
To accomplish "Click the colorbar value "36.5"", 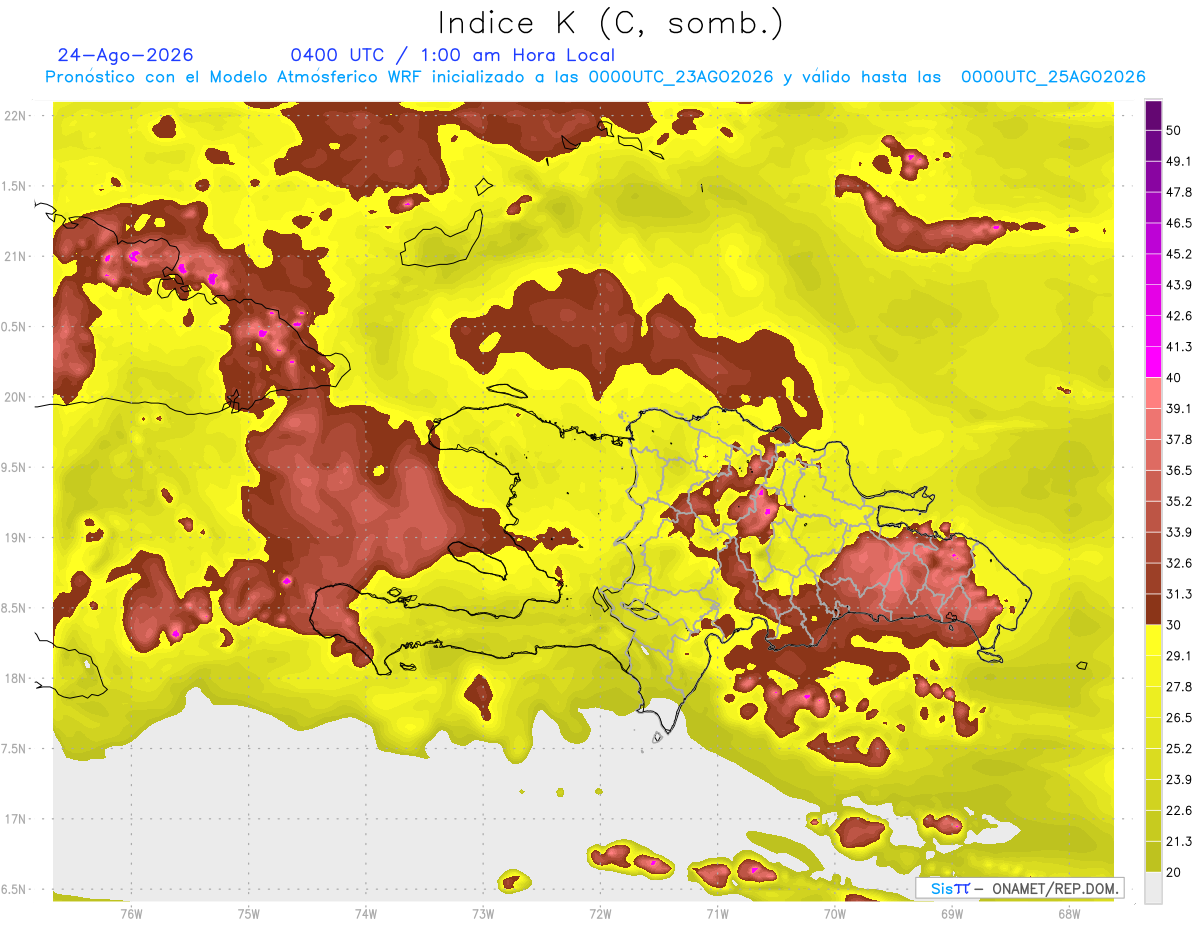I will (1179, 470).
